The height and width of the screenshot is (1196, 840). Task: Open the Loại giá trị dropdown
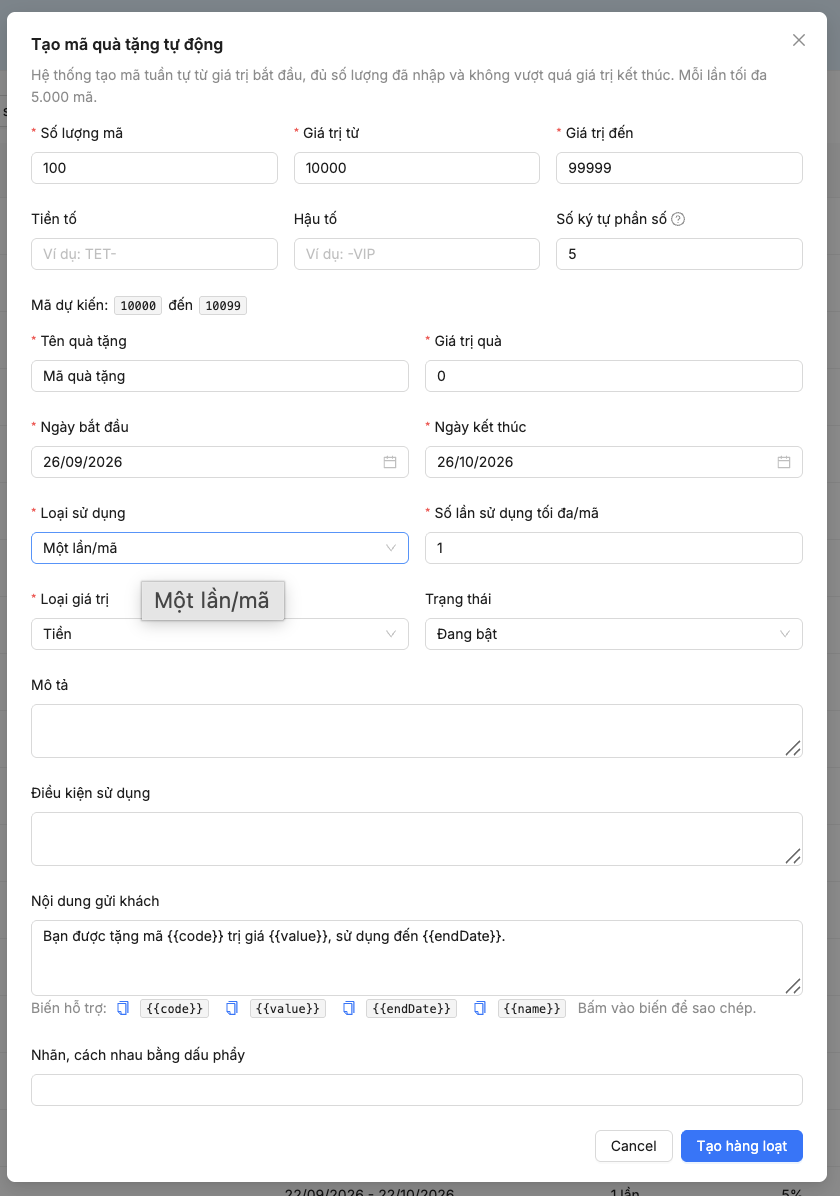(220, 634)
